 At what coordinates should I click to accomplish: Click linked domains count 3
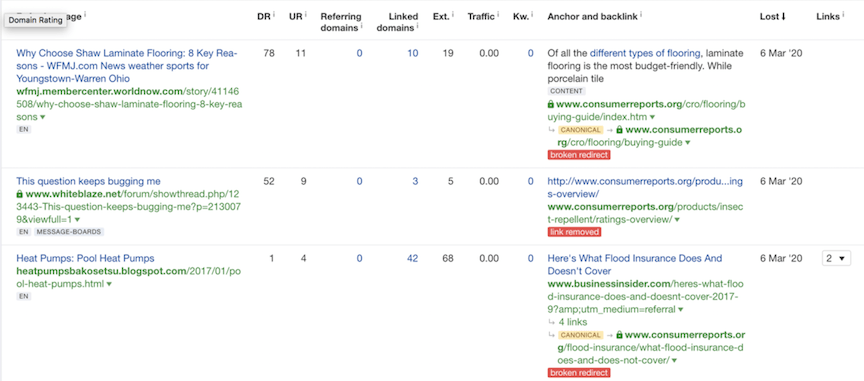click(415, 181)
